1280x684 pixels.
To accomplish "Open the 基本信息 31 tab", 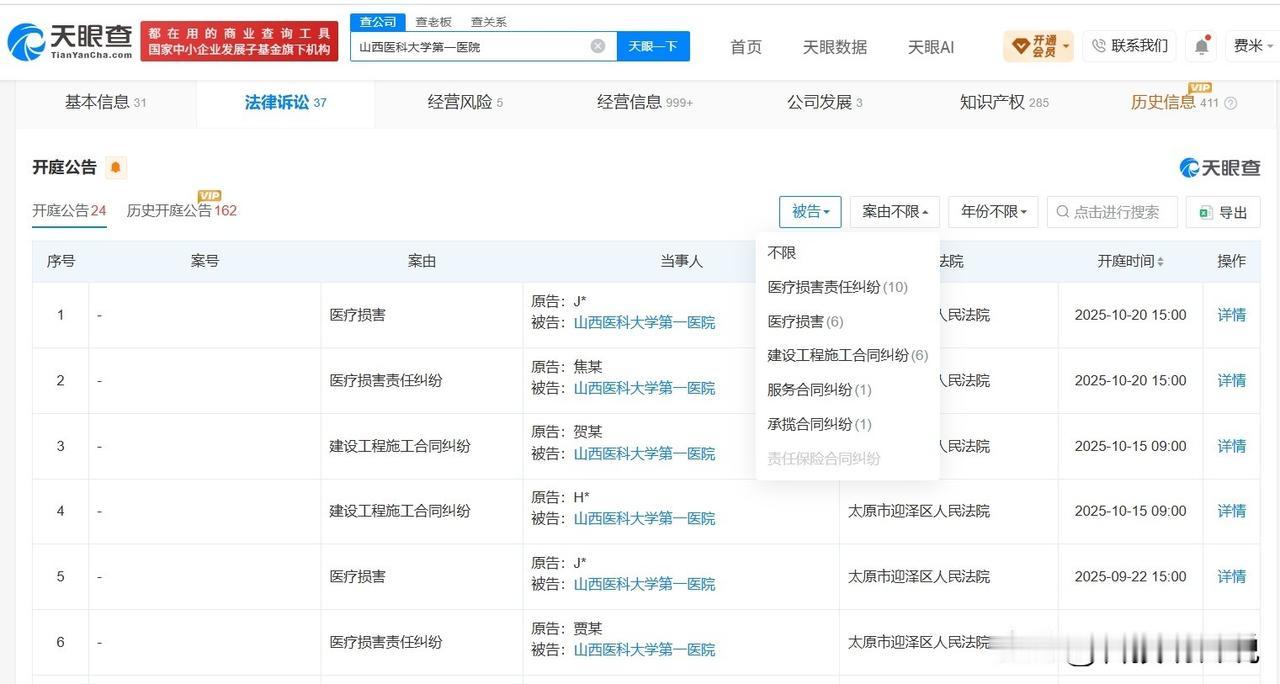I will tap(105, 102).
